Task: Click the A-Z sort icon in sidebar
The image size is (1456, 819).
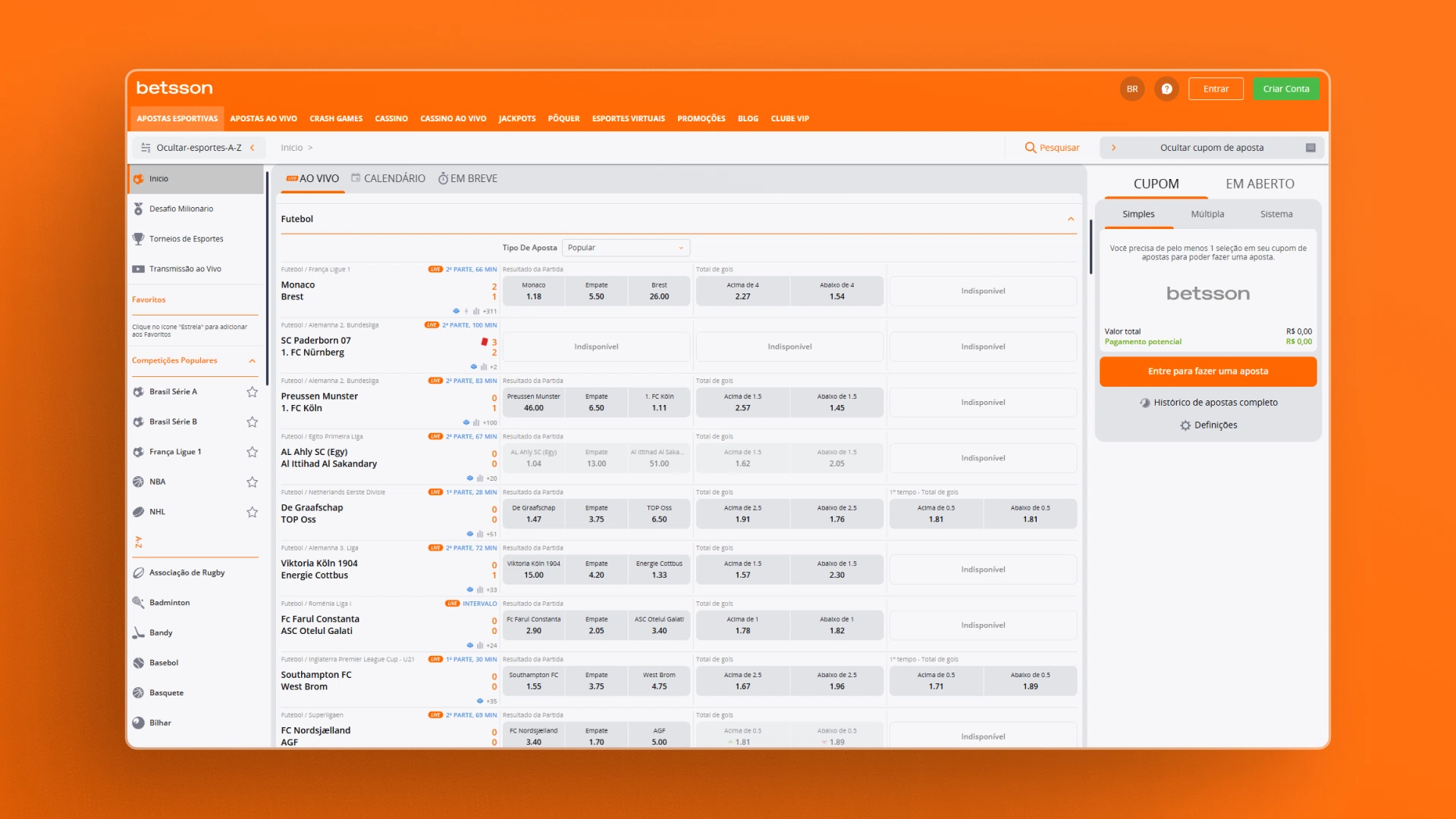Action: [x=138, y=542]
